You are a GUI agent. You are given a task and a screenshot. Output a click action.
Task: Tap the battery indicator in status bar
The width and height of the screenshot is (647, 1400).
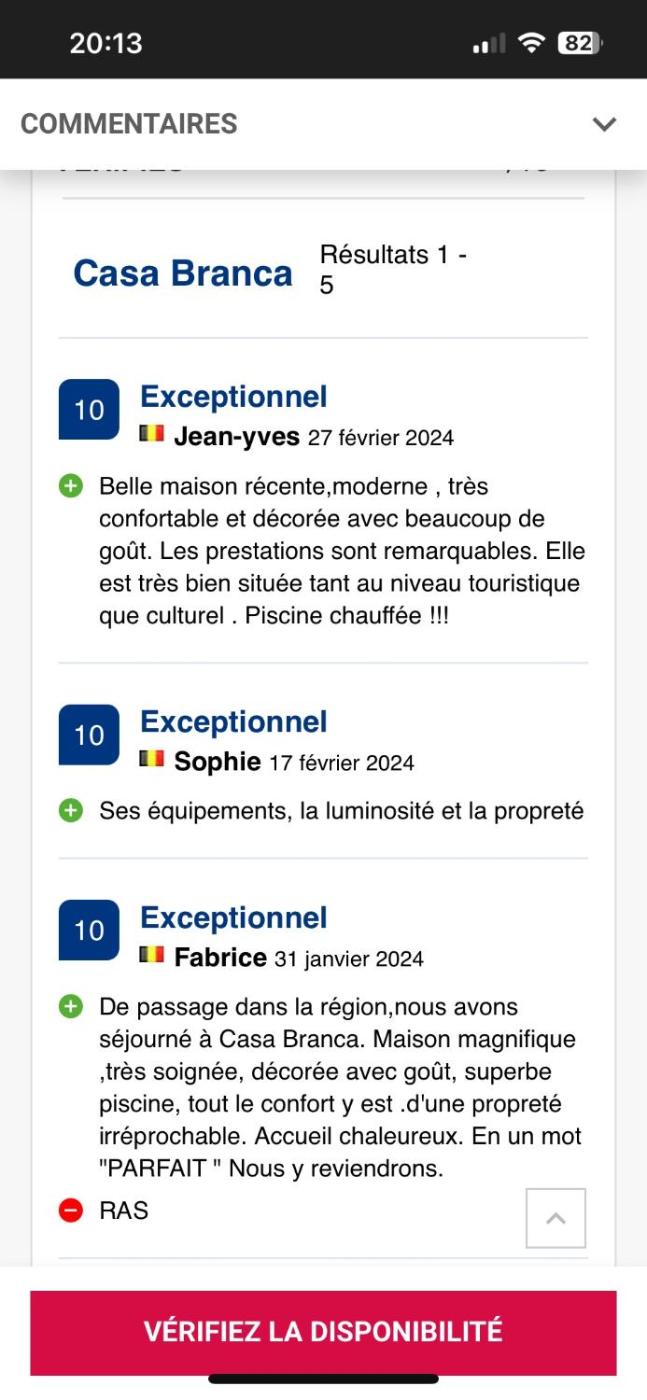579,43
